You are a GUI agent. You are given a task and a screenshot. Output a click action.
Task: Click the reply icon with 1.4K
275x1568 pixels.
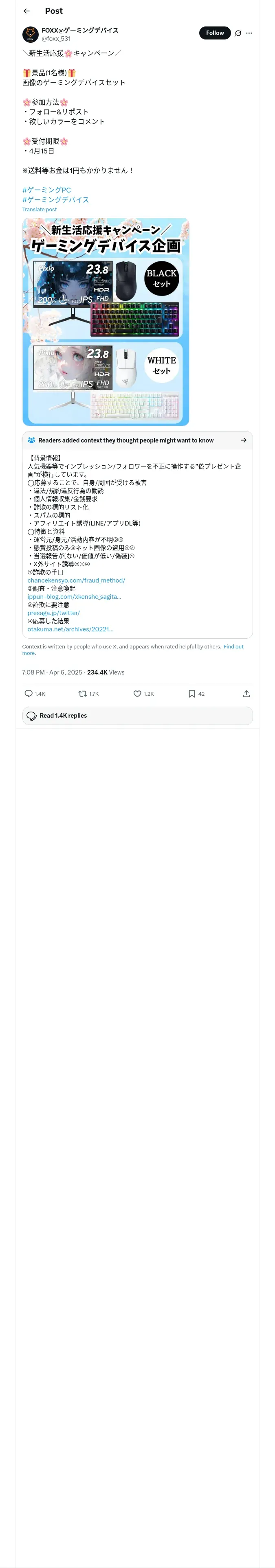[29, 693]
